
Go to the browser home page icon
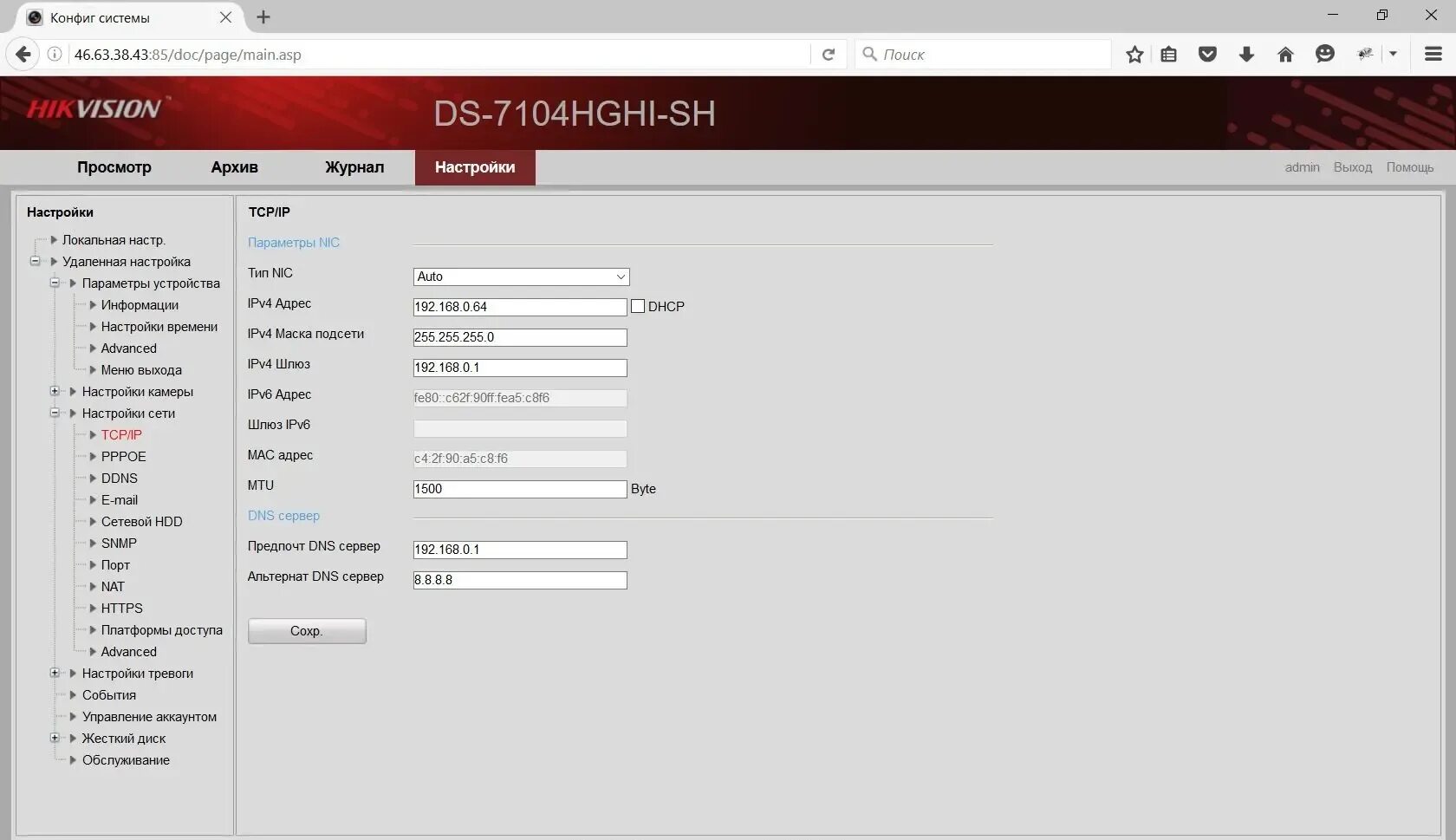[x=1285, y=55]
